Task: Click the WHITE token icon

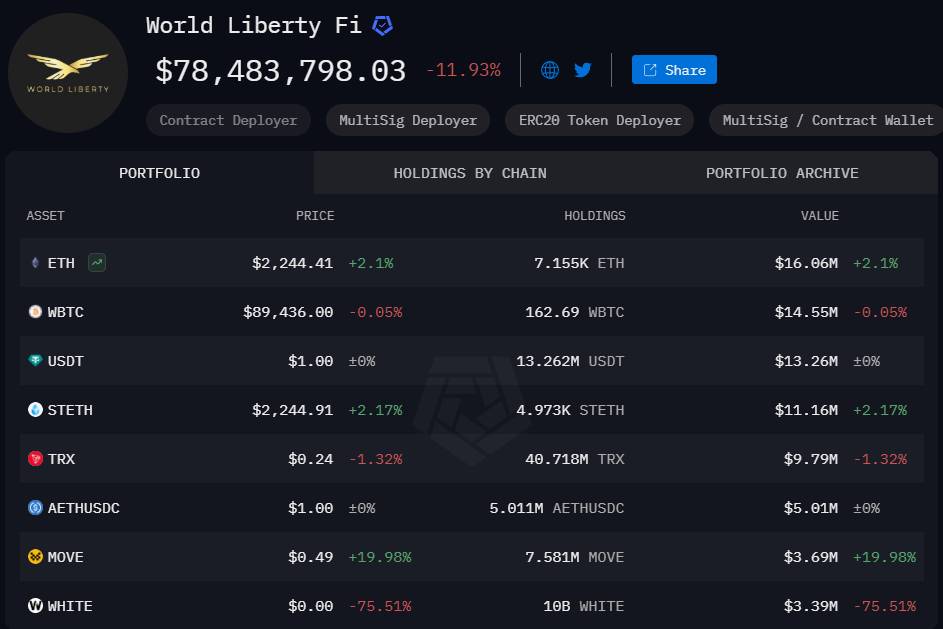Action: click(x=35, y=606)
